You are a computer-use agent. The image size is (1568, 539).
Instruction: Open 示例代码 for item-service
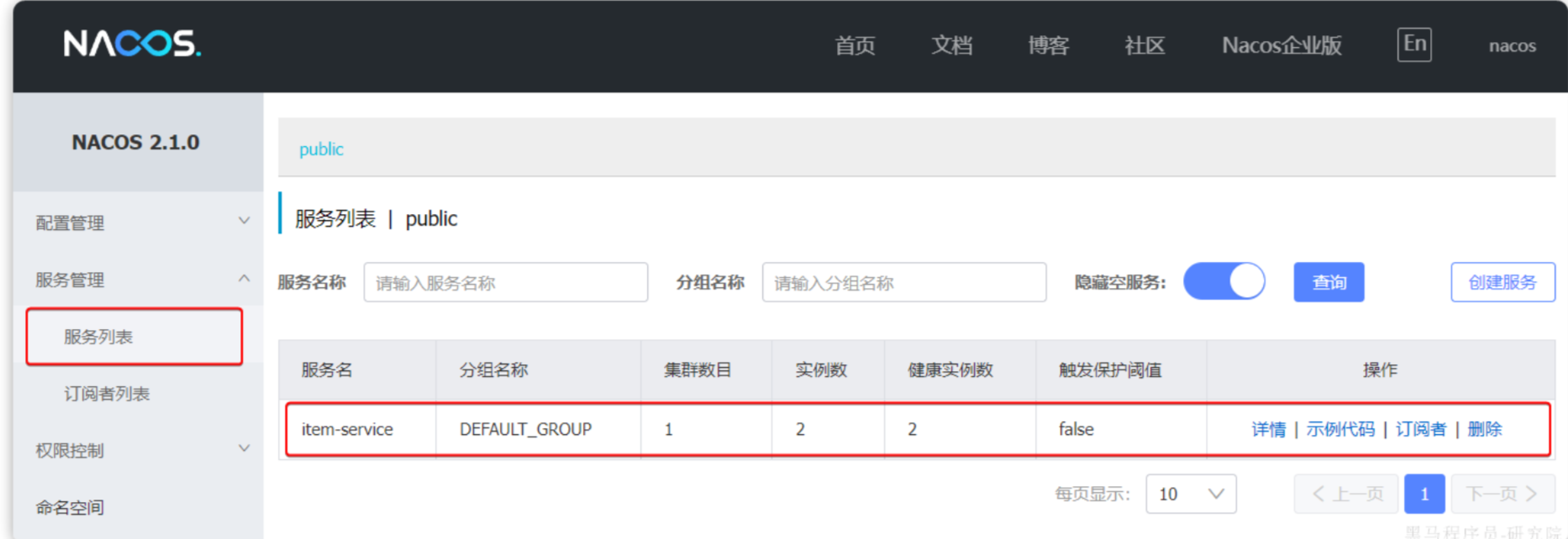point(1340,429)
